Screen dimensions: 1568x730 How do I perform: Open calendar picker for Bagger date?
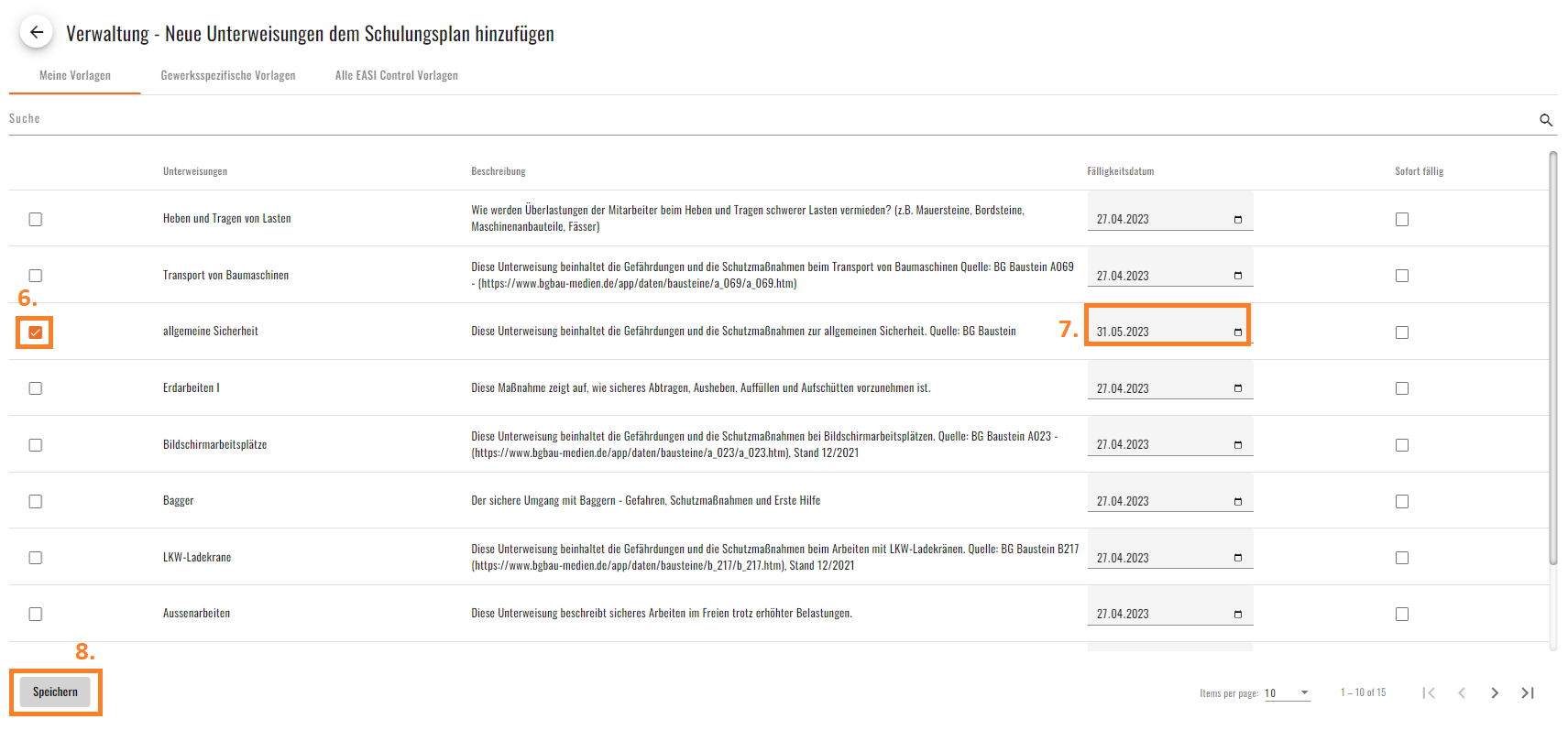click(1237, 502)
